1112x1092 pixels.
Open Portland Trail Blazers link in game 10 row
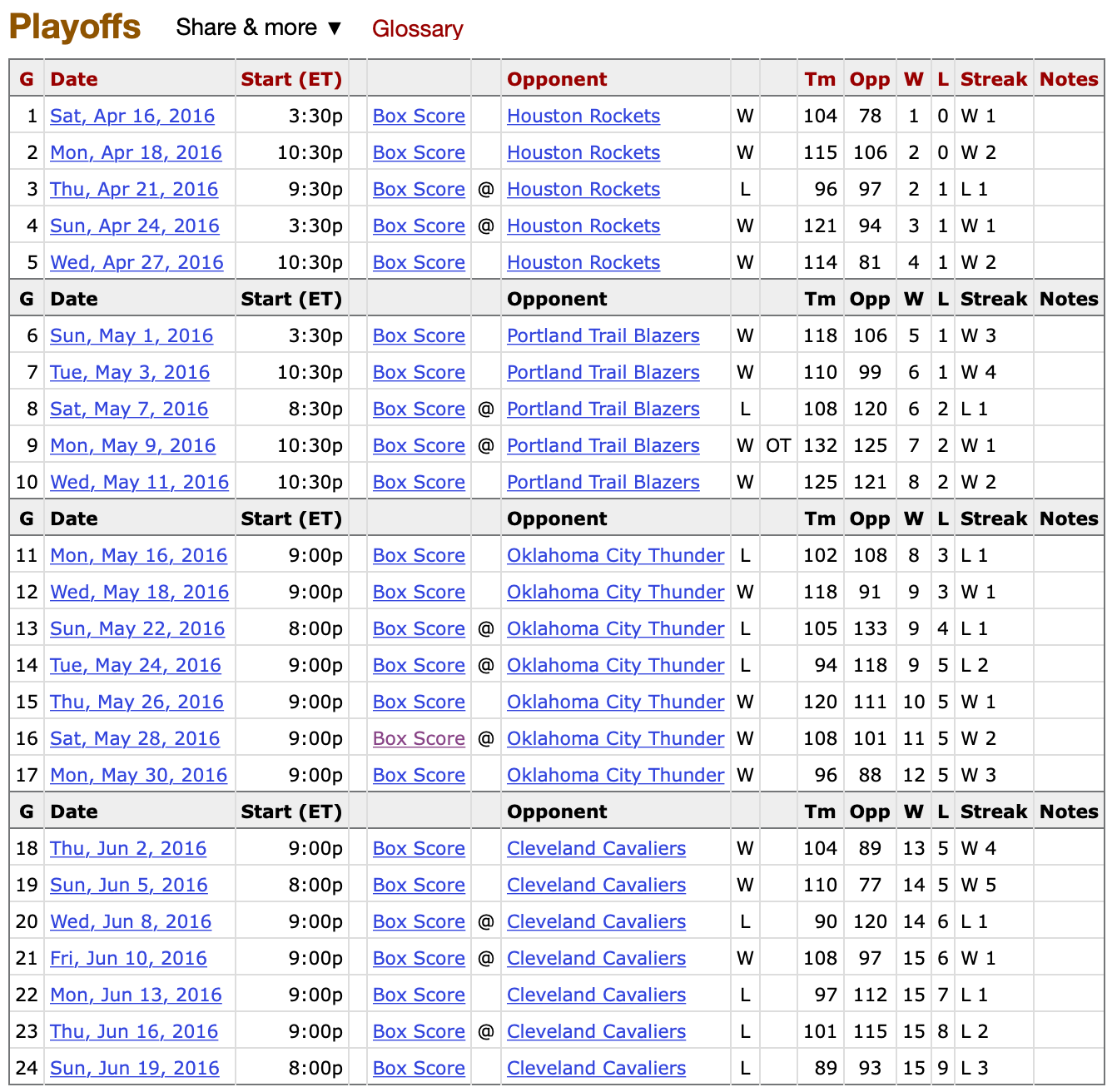click(x=603, y=482)
